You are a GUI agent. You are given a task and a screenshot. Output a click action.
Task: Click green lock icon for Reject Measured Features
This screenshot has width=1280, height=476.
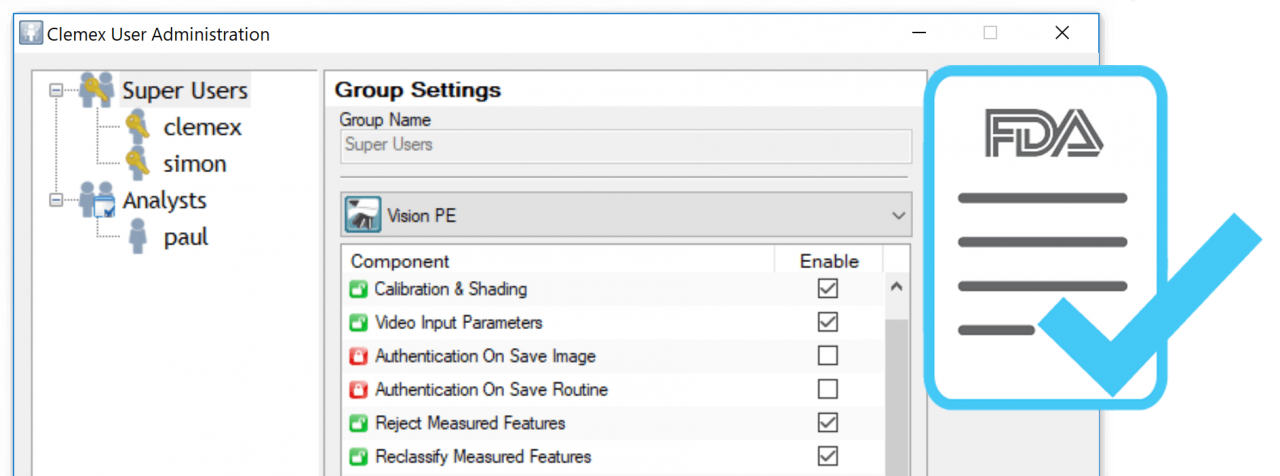click(358, 423)
